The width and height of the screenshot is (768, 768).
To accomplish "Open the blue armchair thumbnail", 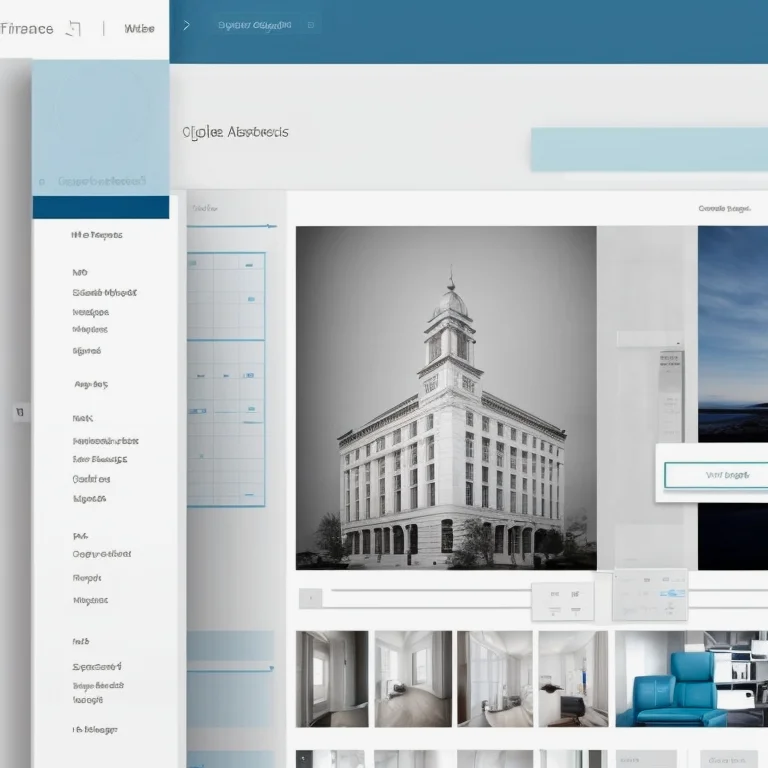I will tap(692, 679).
